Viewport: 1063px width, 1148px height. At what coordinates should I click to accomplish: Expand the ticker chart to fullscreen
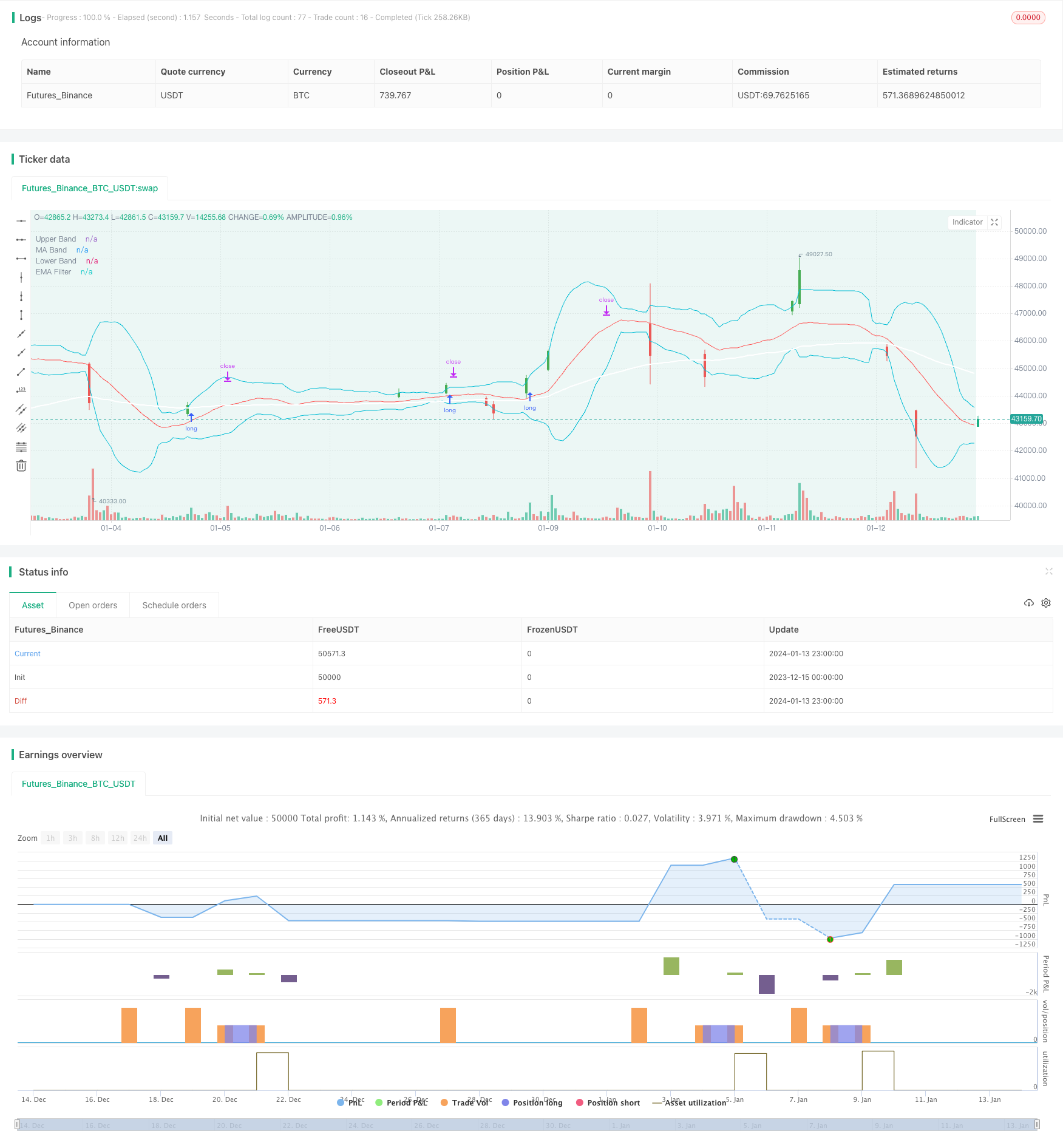coord(994,222)
